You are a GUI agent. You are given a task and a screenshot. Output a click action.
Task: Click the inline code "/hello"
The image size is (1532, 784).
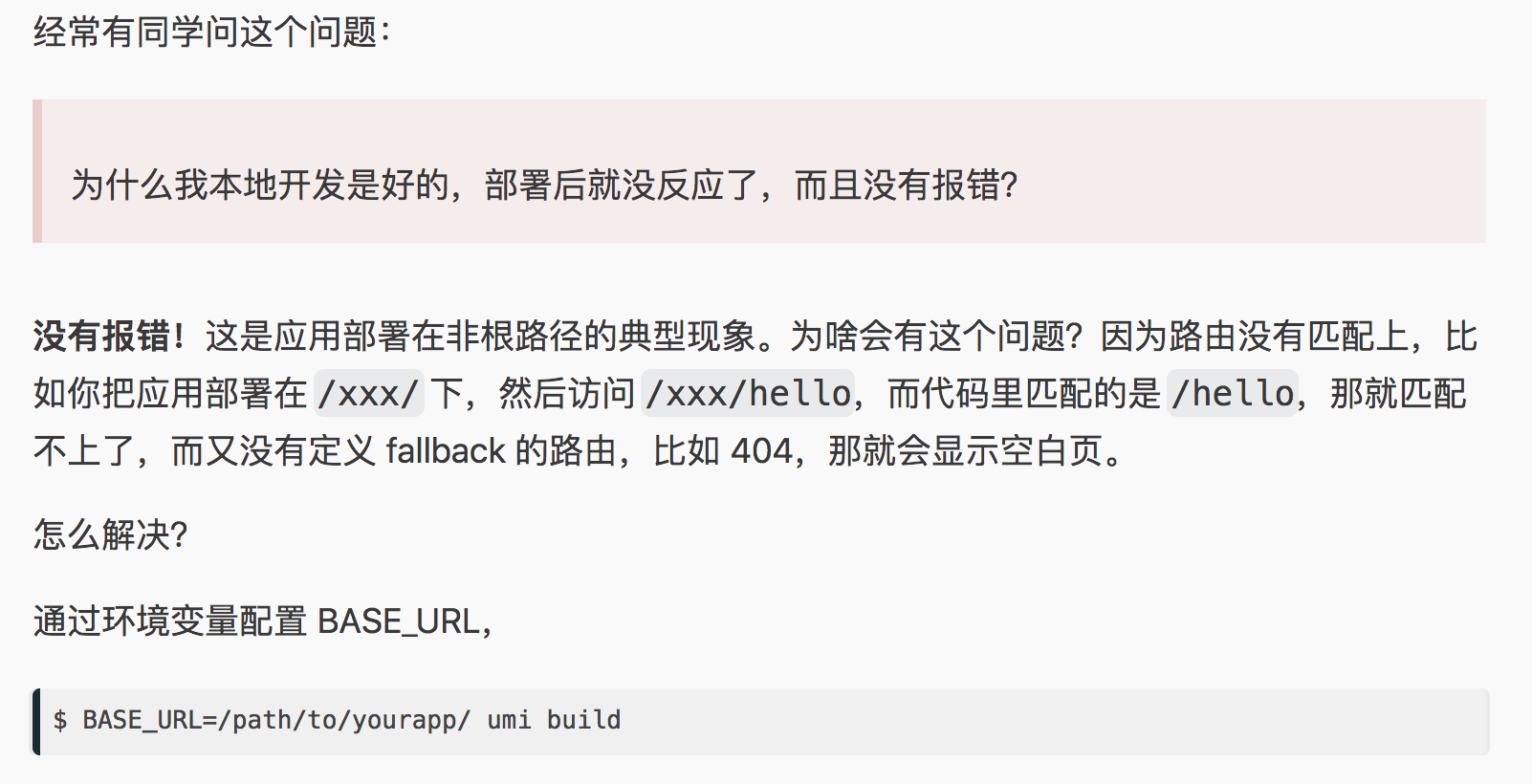pos(1233,394)
